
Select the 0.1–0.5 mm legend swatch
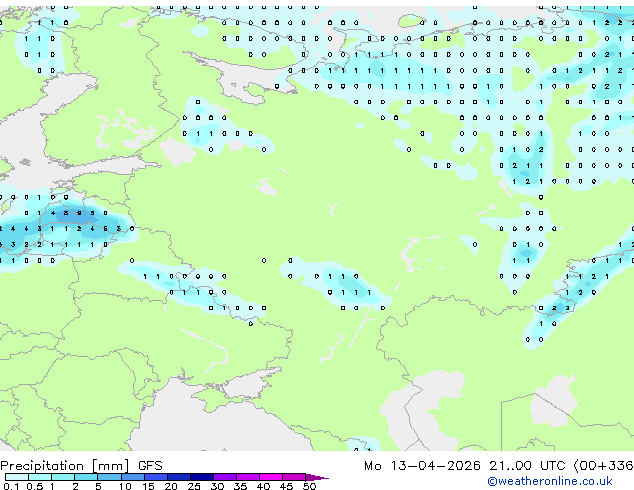[17, 477]
